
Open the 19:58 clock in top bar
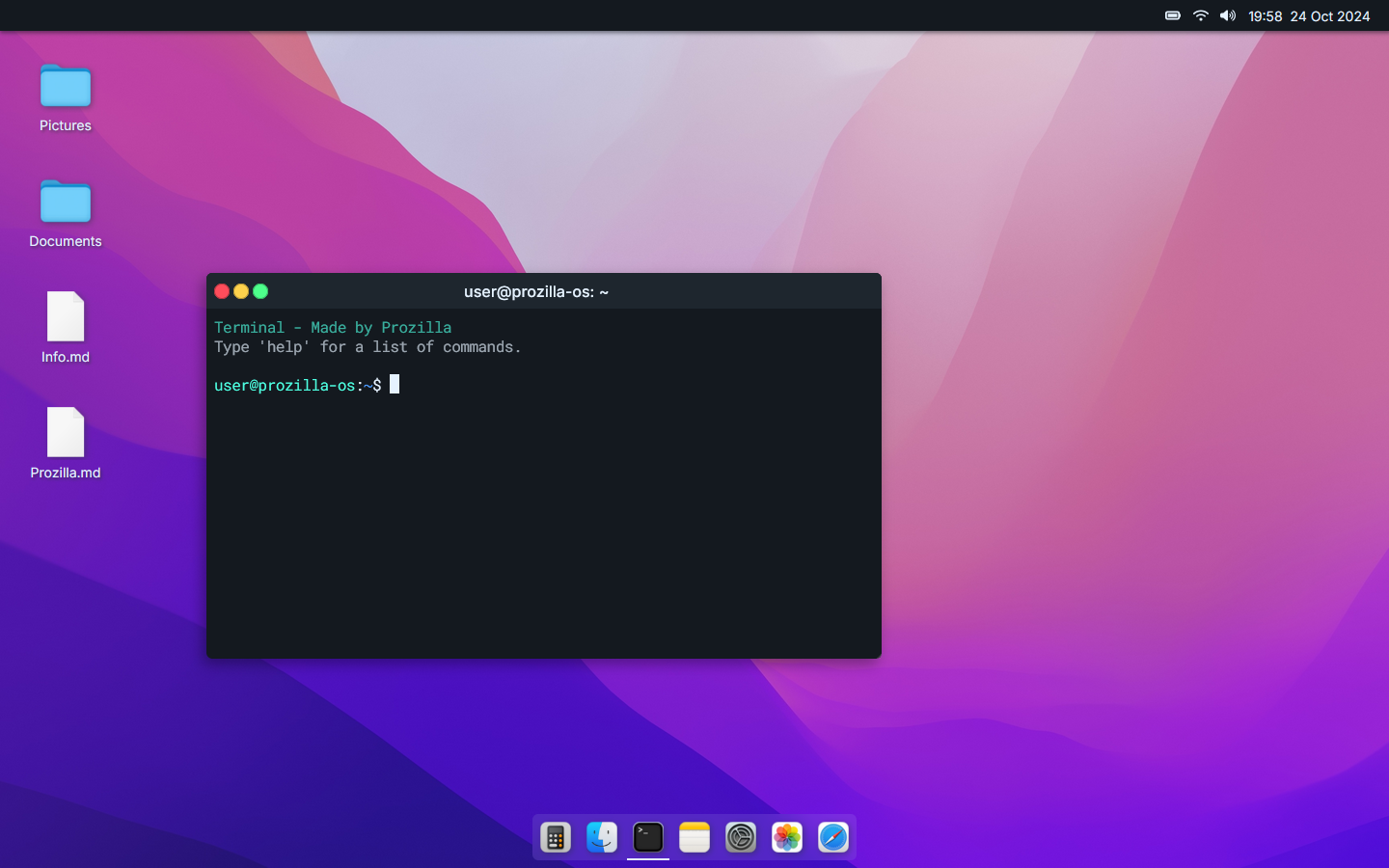(1265, 16)
